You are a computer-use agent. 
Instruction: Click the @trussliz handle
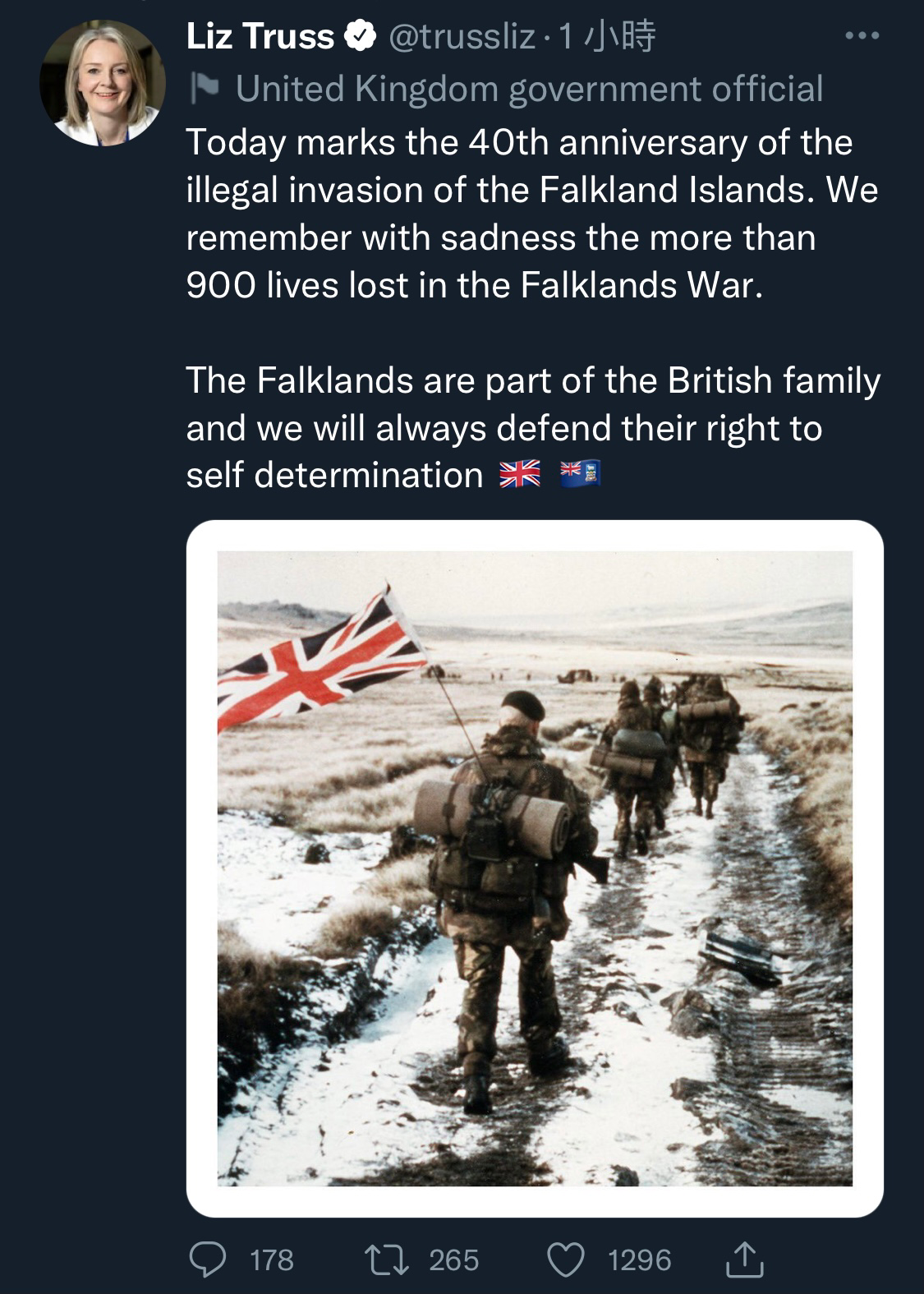tap(462, 36)
